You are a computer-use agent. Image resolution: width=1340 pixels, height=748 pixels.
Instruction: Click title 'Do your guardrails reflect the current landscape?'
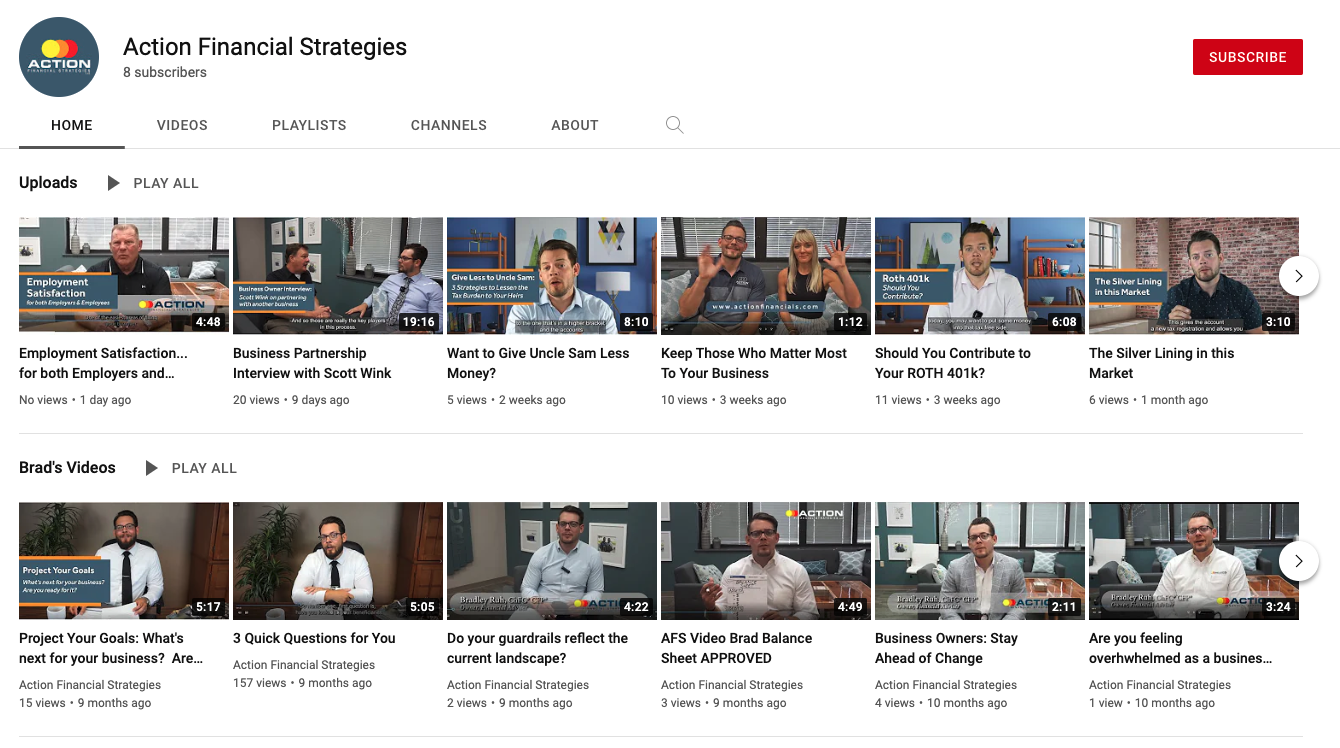tap(538, 648)
